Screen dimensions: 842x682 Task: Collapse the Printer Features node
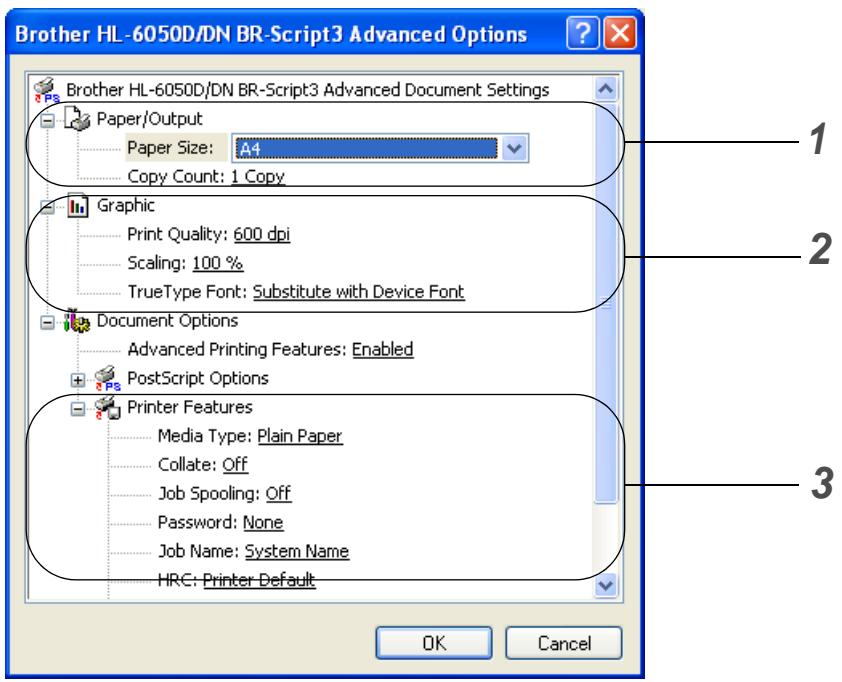coord(78,409)
